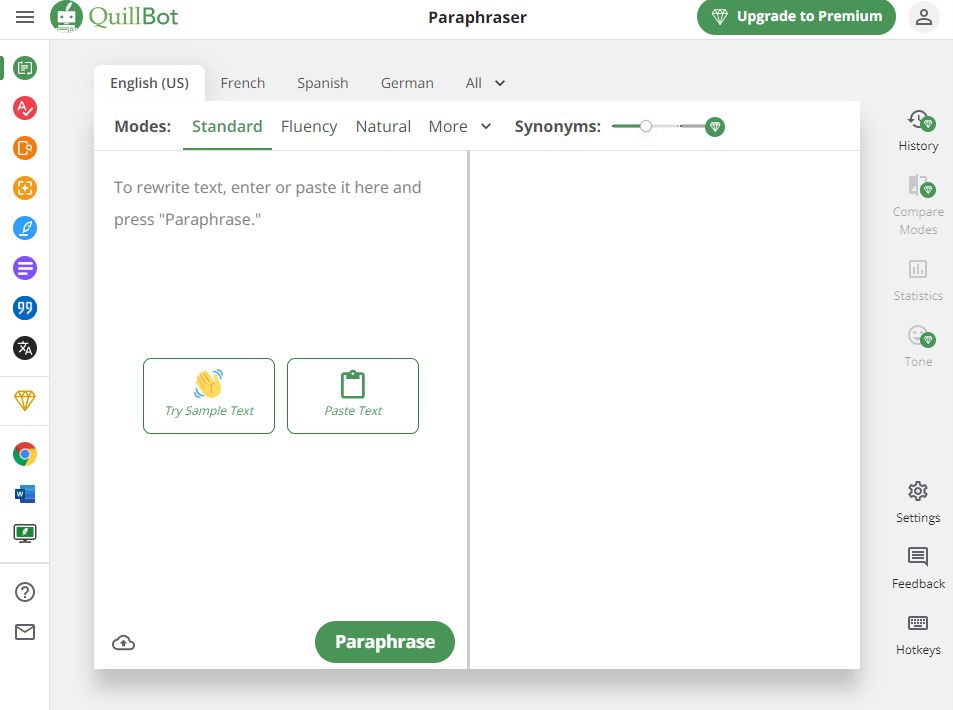Click the Paraphrase button
Viewport: 953px width, 710px height.
pos(385,642)
